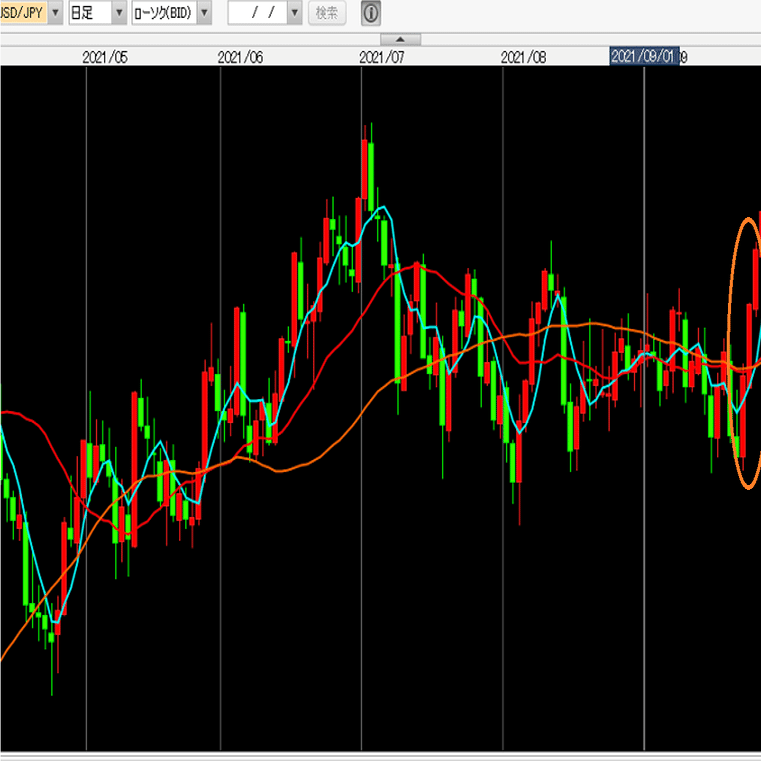Open the 日足 timeframe dropdown

coord(119,13)
